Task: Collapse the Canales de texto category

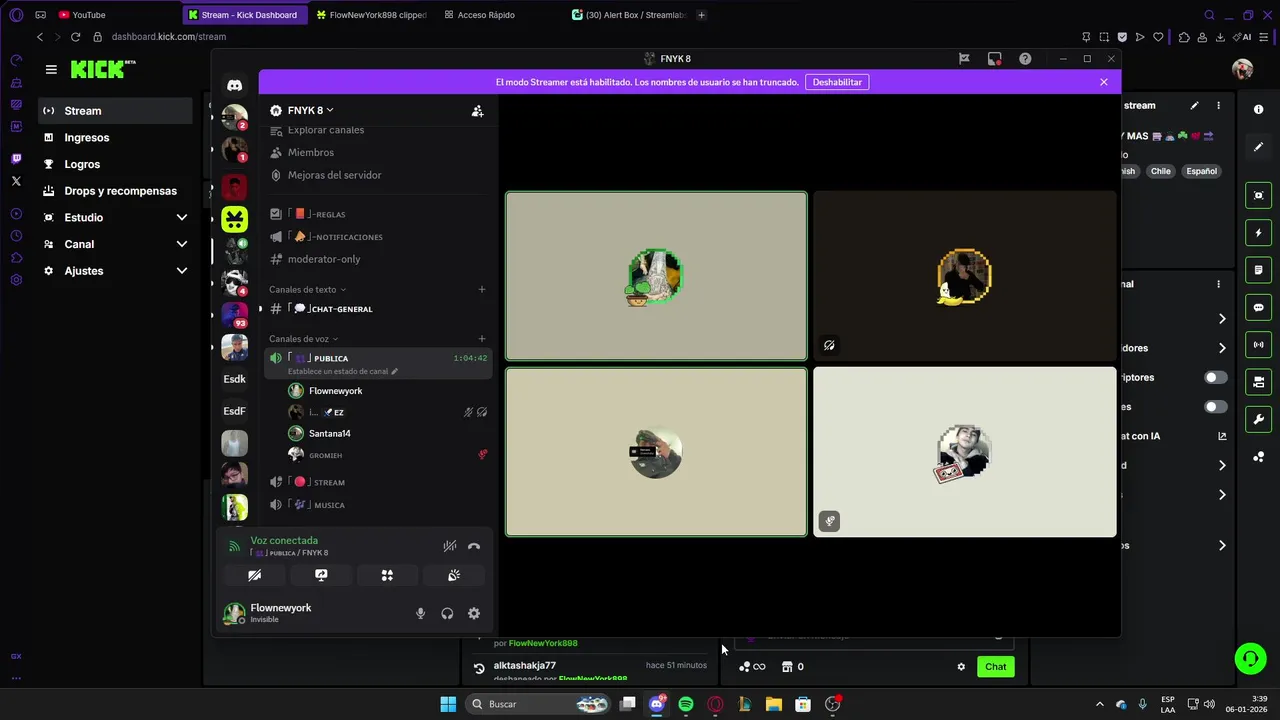Action: pyautogui.click(x=307, y=289)
